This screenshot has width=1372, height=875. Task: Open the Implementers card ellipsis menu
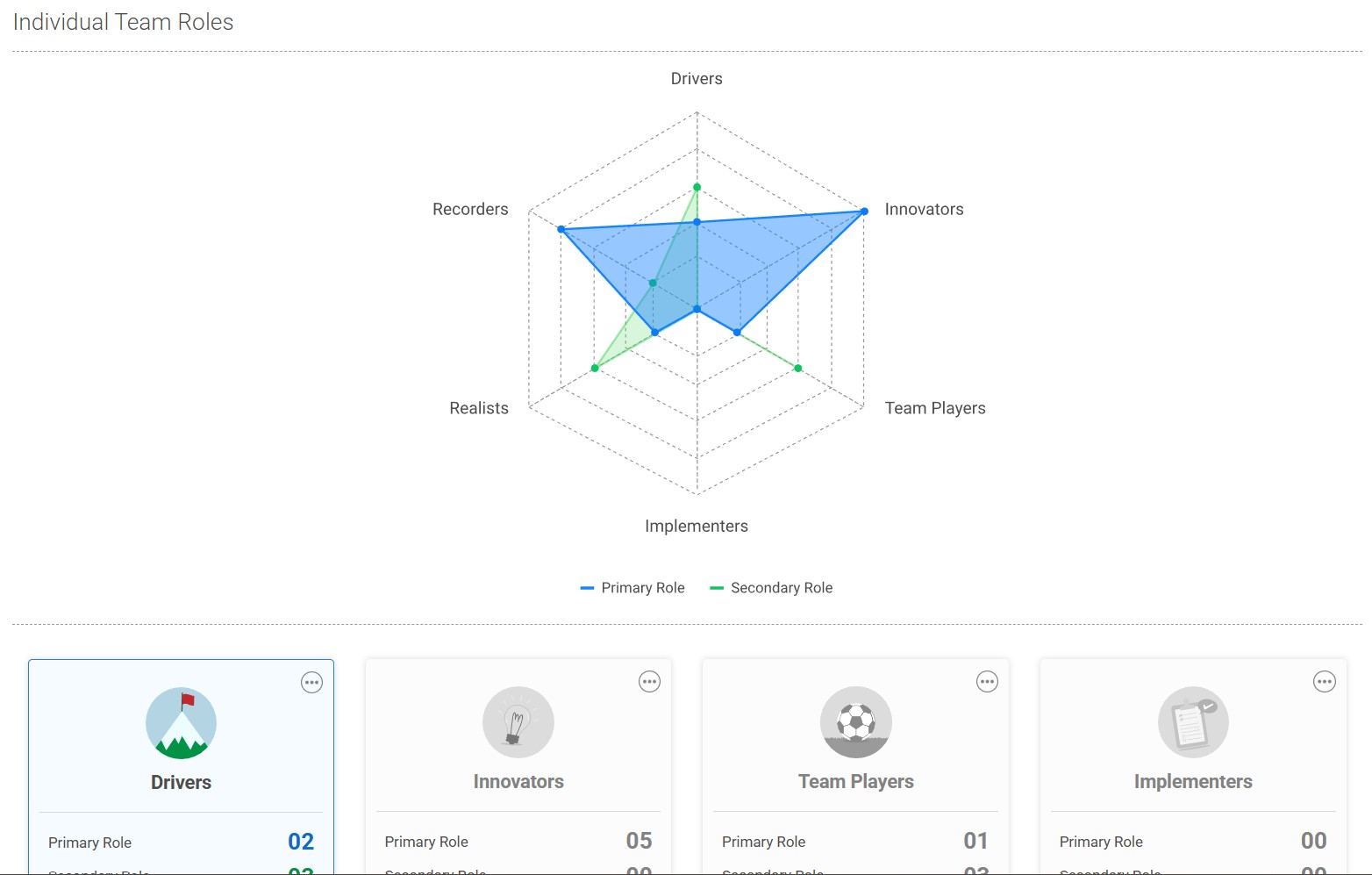pyautogui.click(x=1324, y=682)
